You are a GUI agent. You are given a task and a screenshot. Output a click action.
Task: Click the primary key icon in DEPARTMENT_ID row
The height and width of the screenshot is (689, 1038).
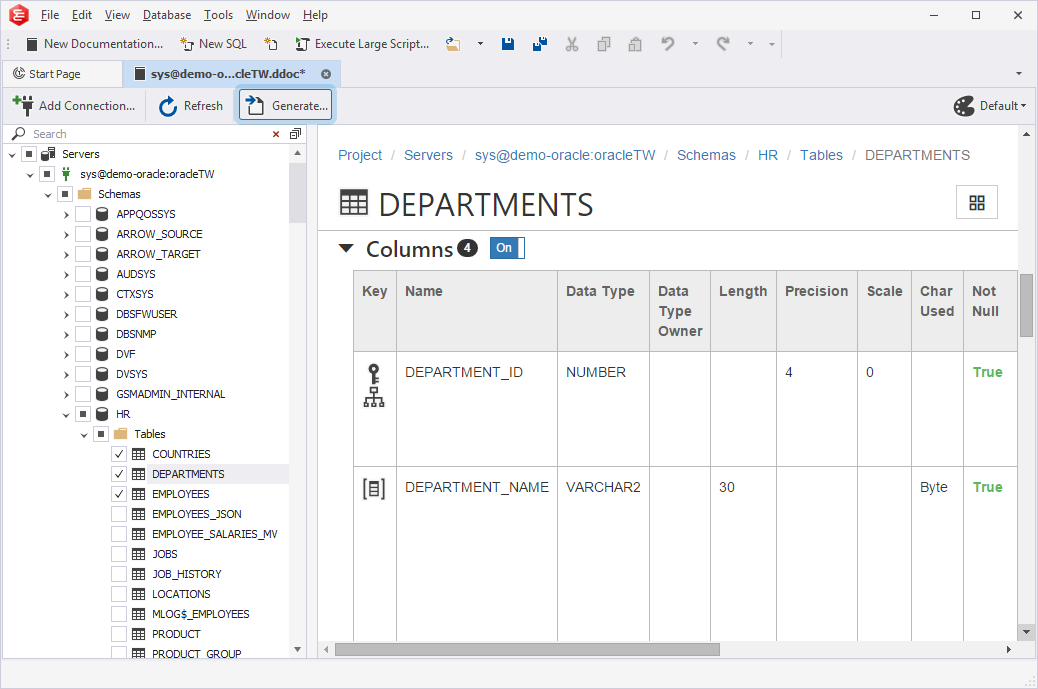coord(374,374)
